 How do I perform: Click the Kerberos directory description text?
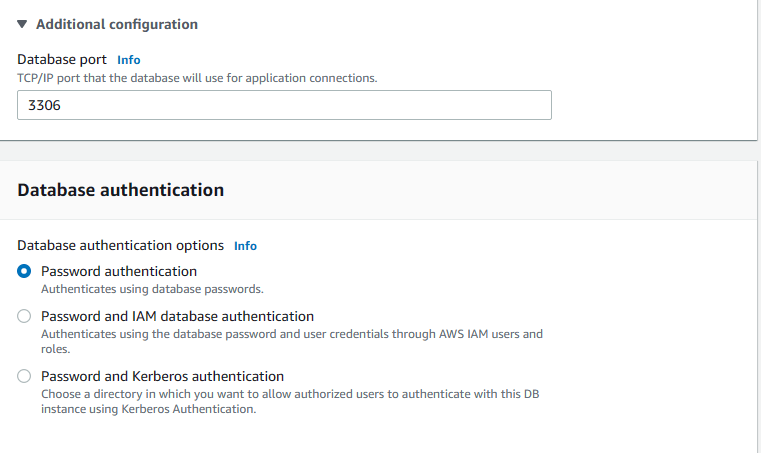click(290, 401)
